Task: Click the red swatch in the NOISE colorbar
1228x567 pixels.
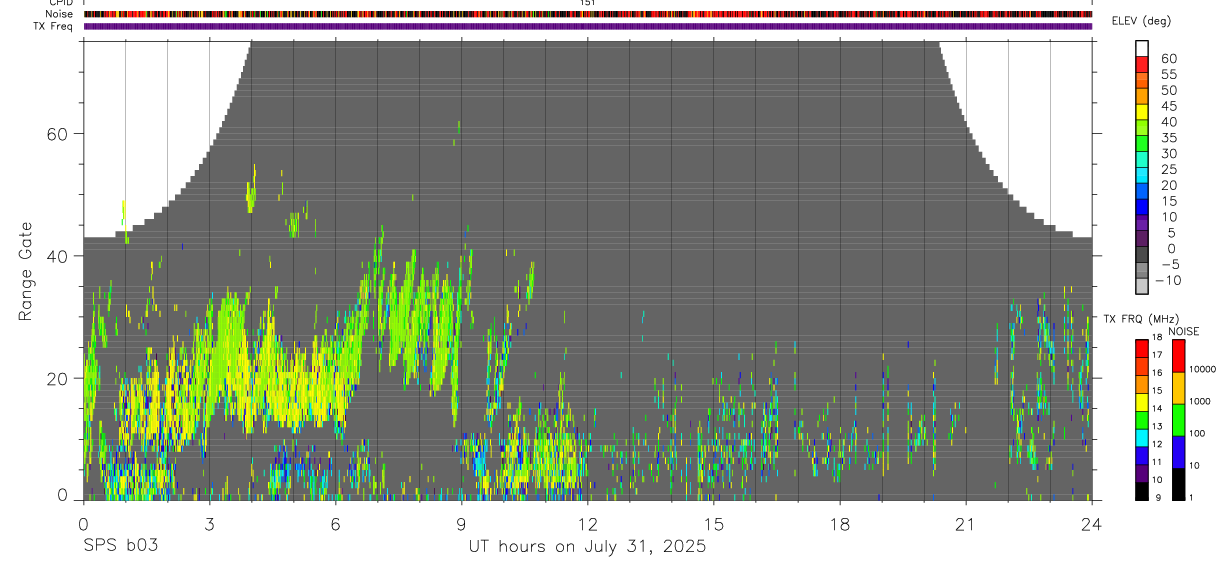Action: (1178, 355)
